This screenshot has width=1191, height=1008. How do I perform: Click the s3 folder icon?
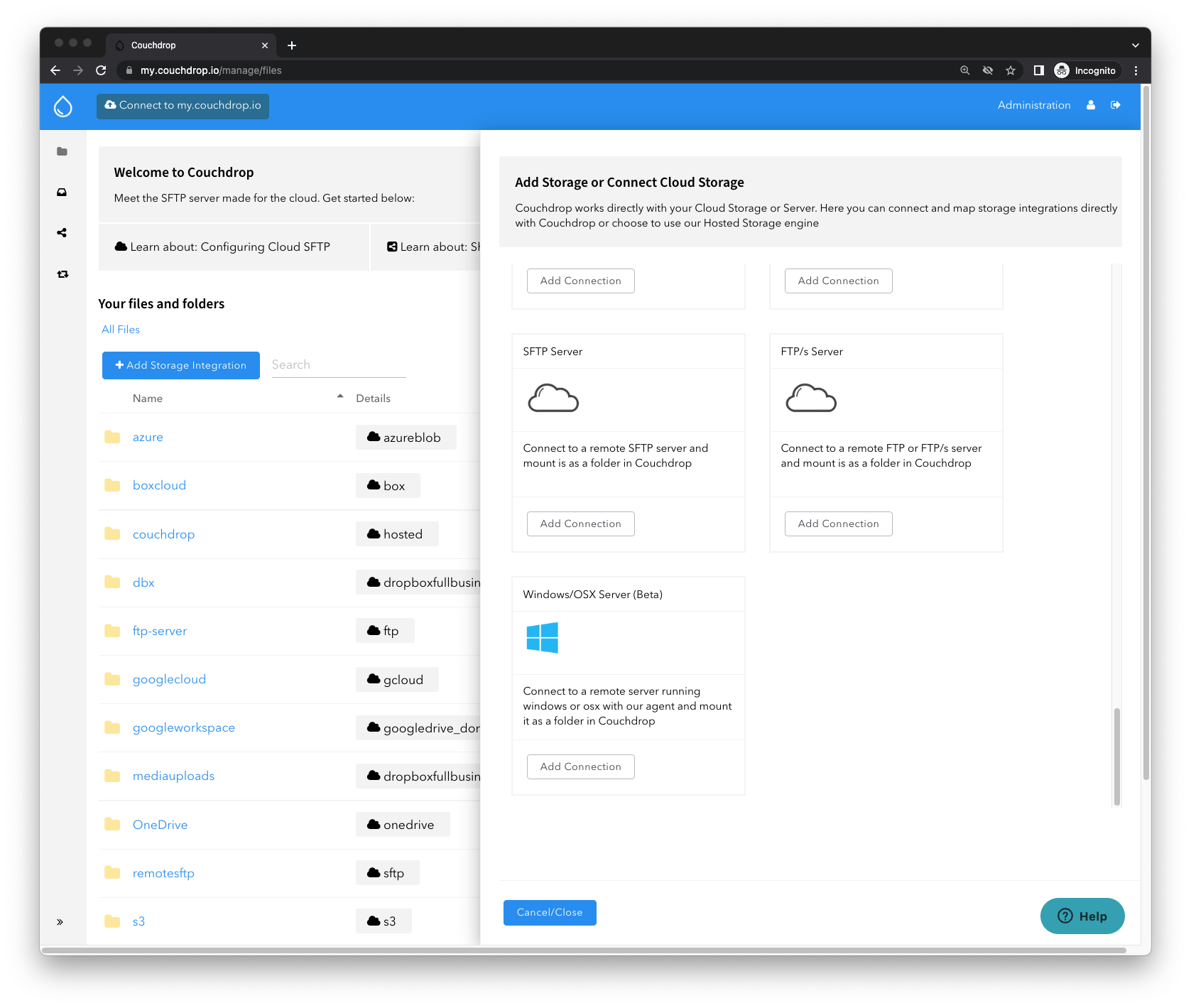pyautogui.click(x=112, y=921)
